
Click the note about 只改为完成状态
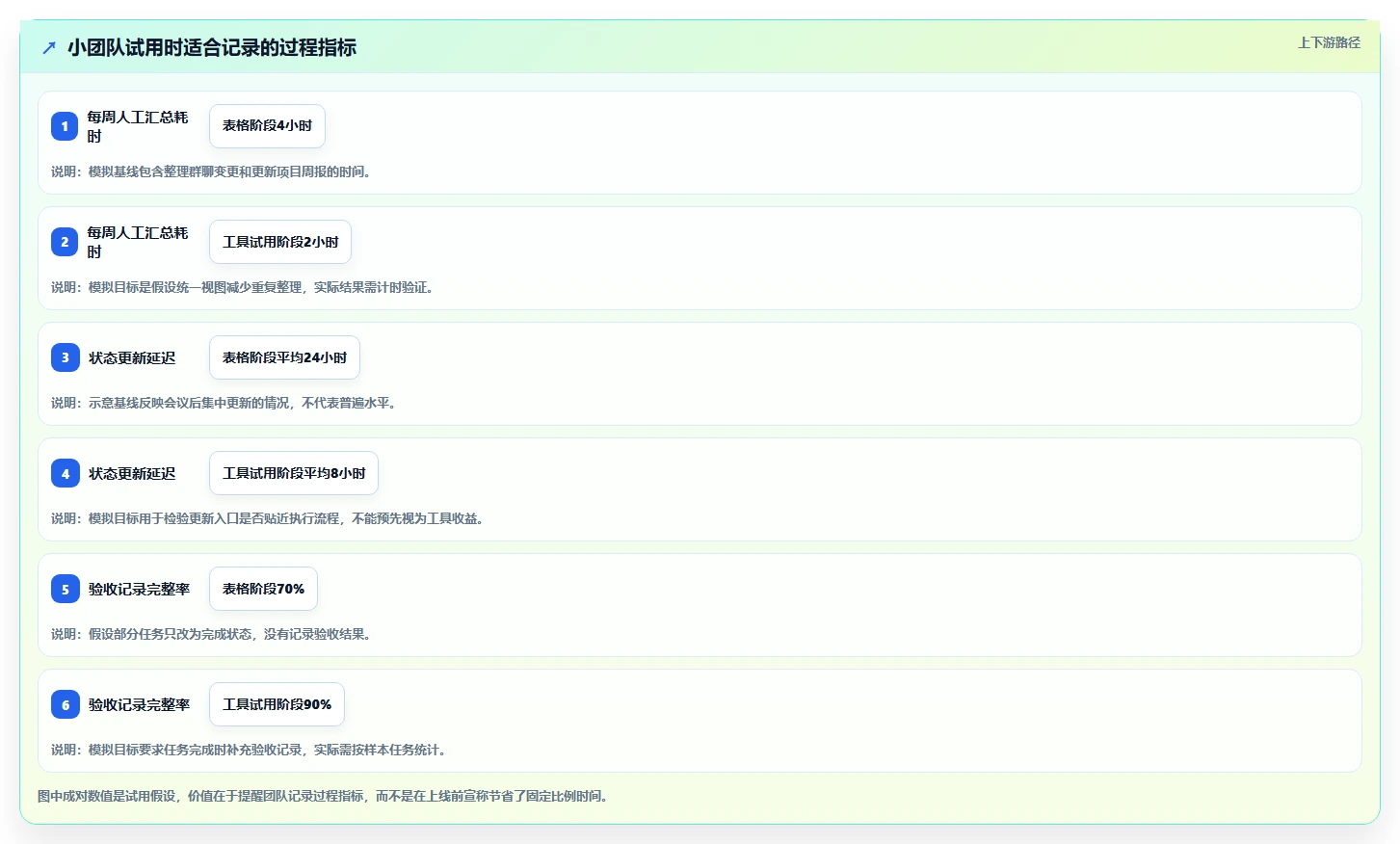211,634
